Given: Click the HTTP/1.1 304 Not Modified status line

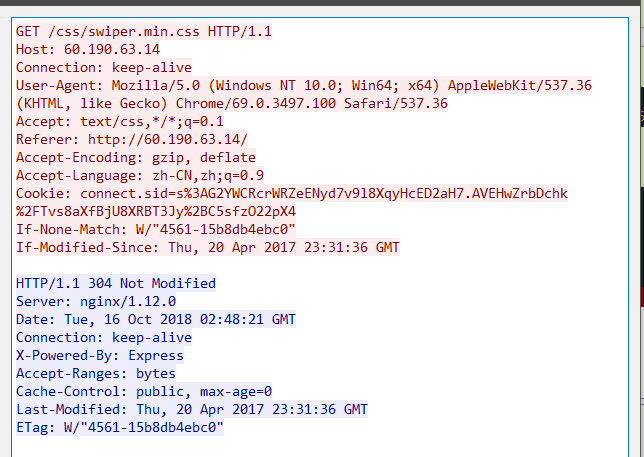Looking at the screenshot, I should click(x=116, y=283).
